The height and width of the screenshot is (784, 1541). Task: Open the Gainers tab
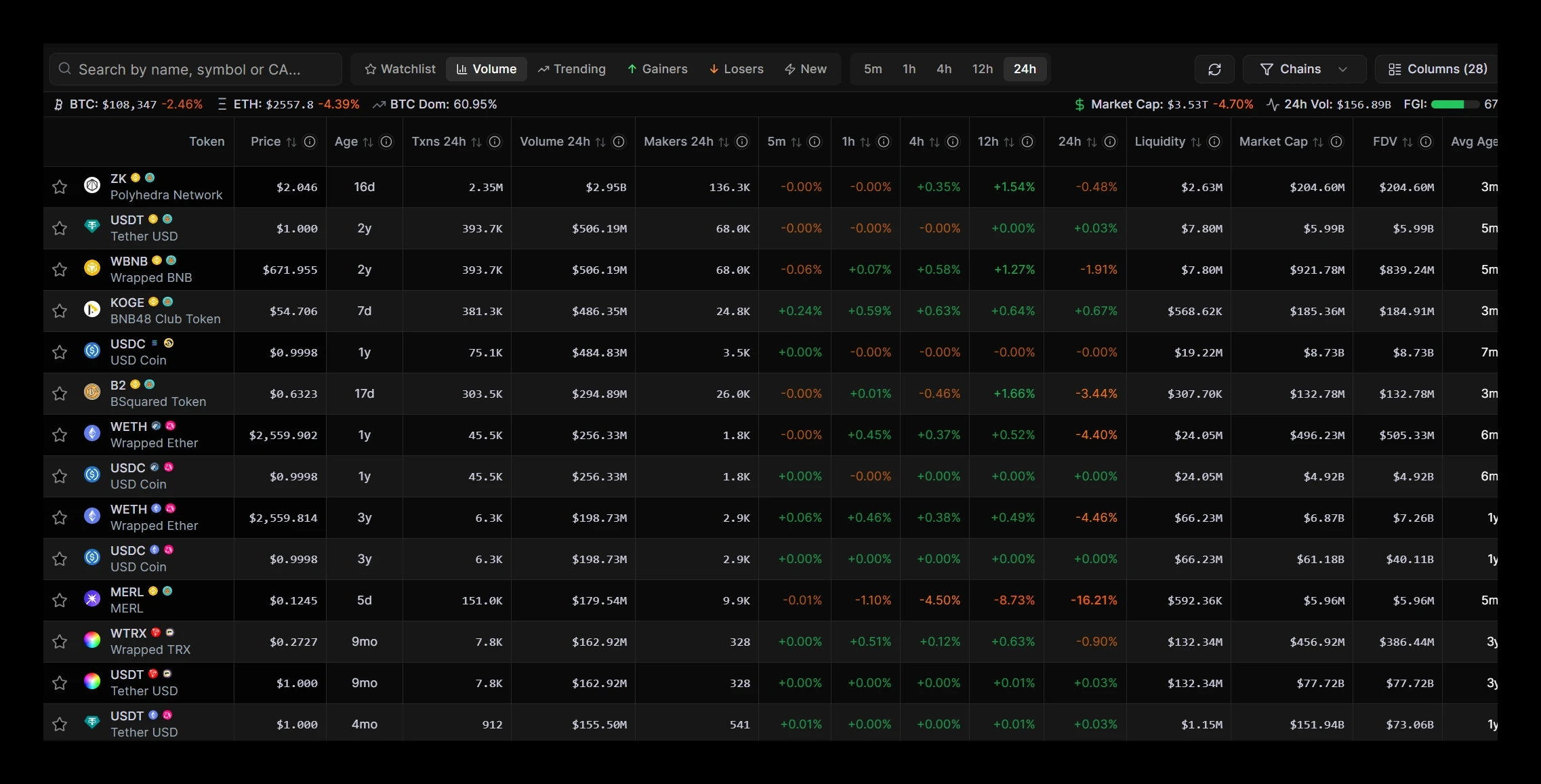[x=657, y=69]
